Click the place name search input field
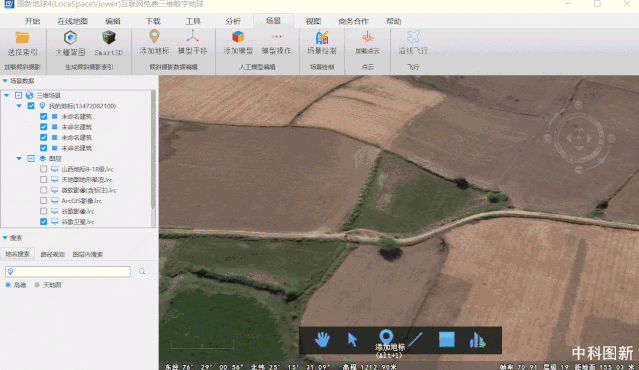 point(68,271)
